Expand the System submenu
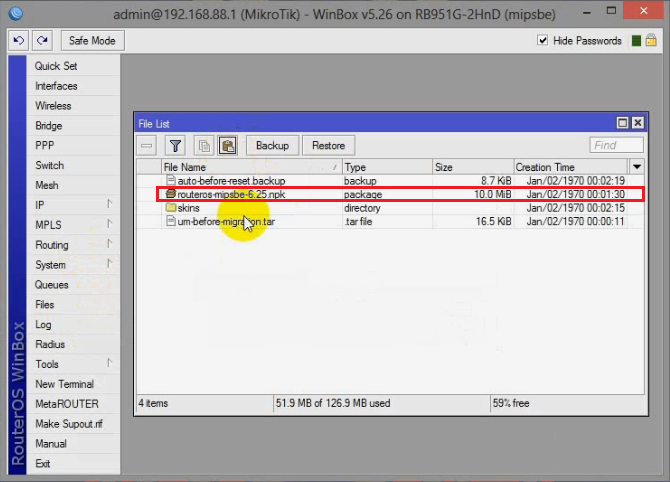 click(73, 265)
